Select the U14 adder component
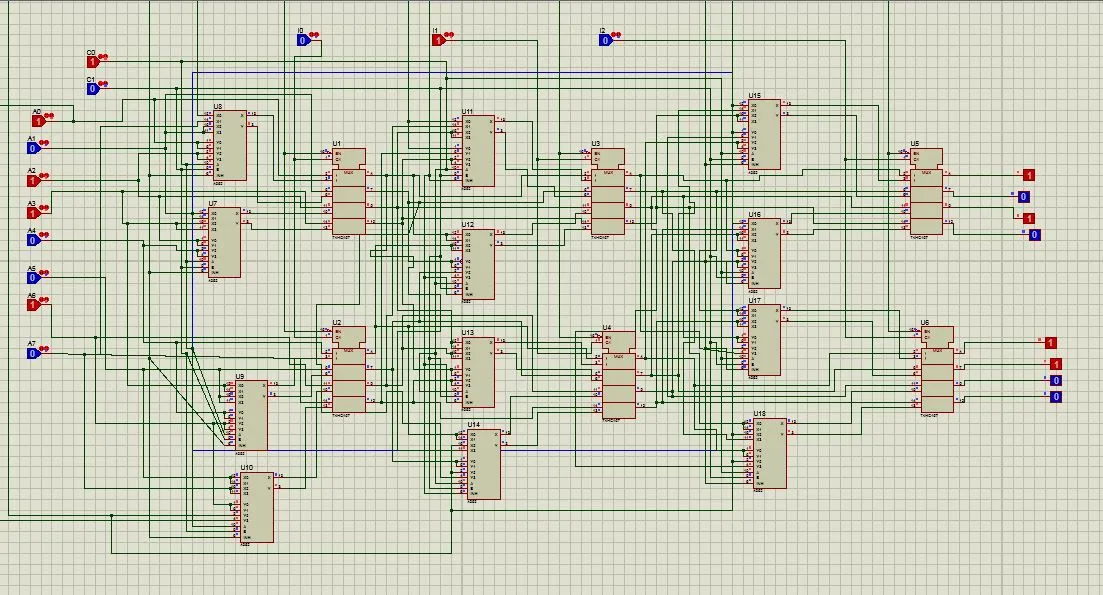The height and width of the screenshot is (595, 1103). pyautogui.click(x=485, y=464)
